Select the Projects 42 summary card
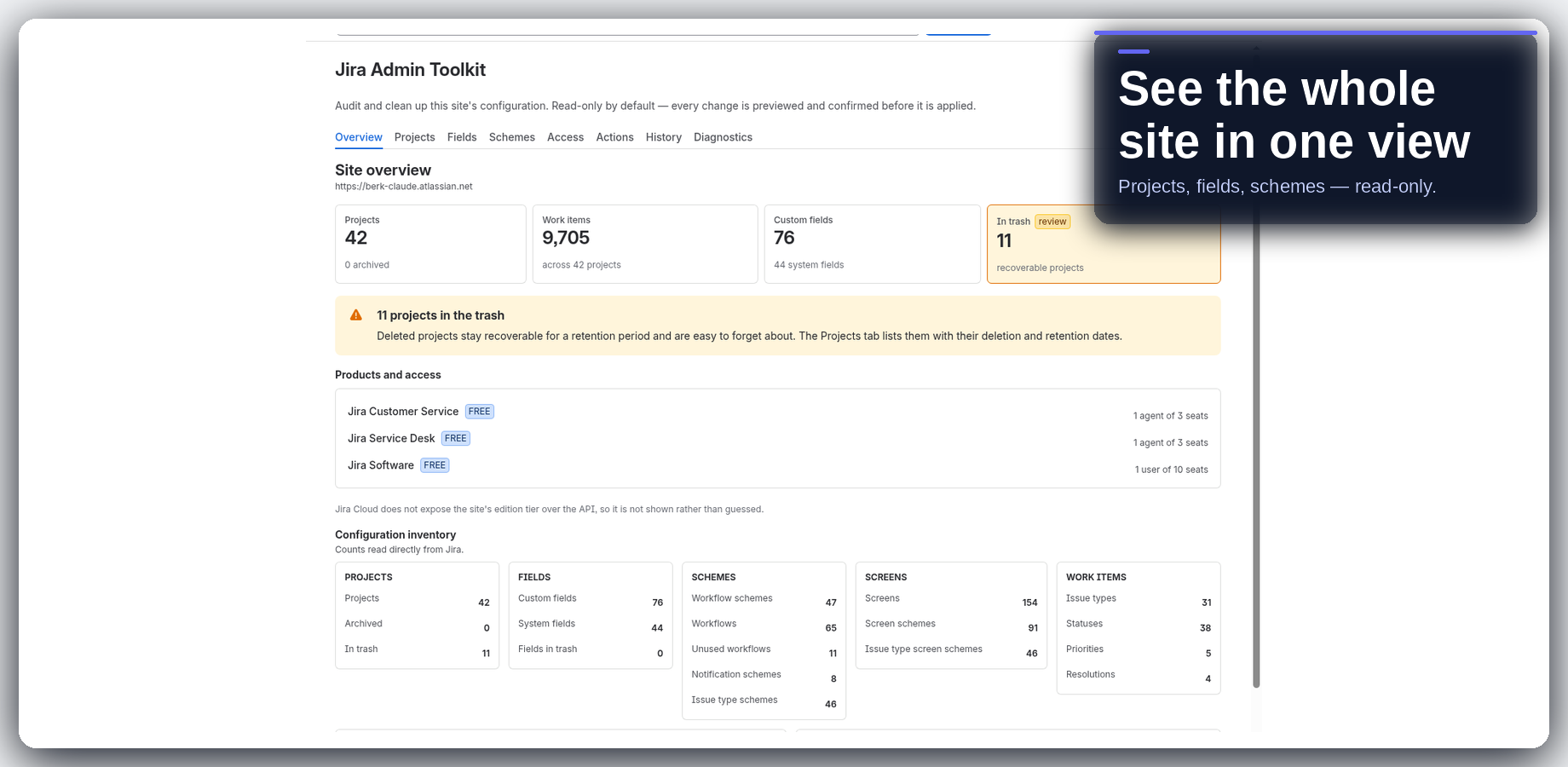The width and height of the screenshot is (1568, 767). [x=430, y=244]
